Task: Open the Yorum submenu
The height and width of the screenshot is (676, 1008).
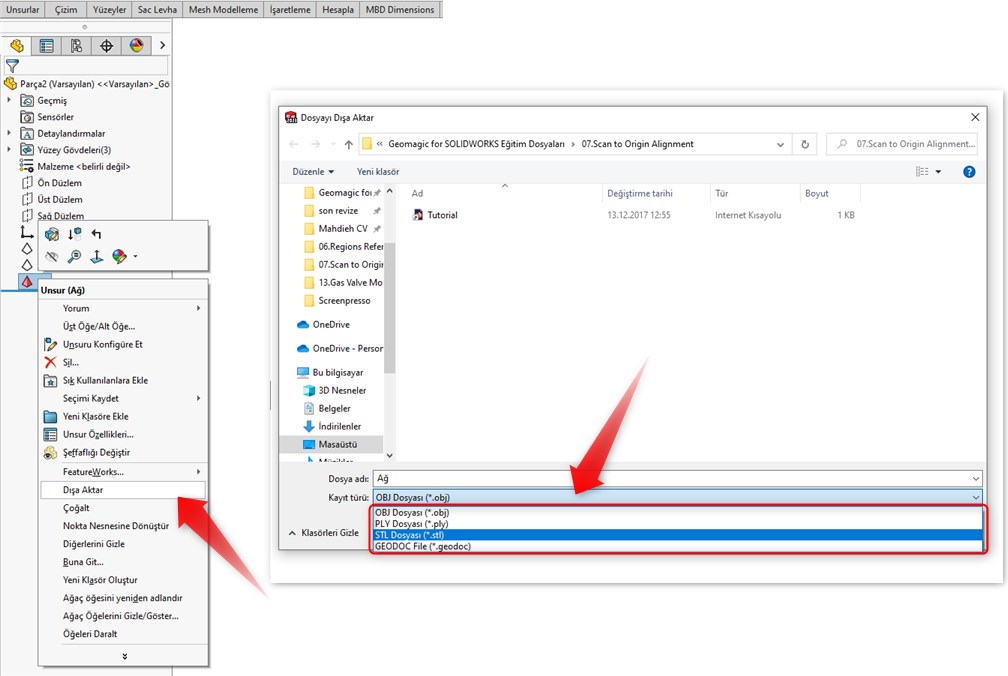Action: pyautogui.click(x=123, y=308)
